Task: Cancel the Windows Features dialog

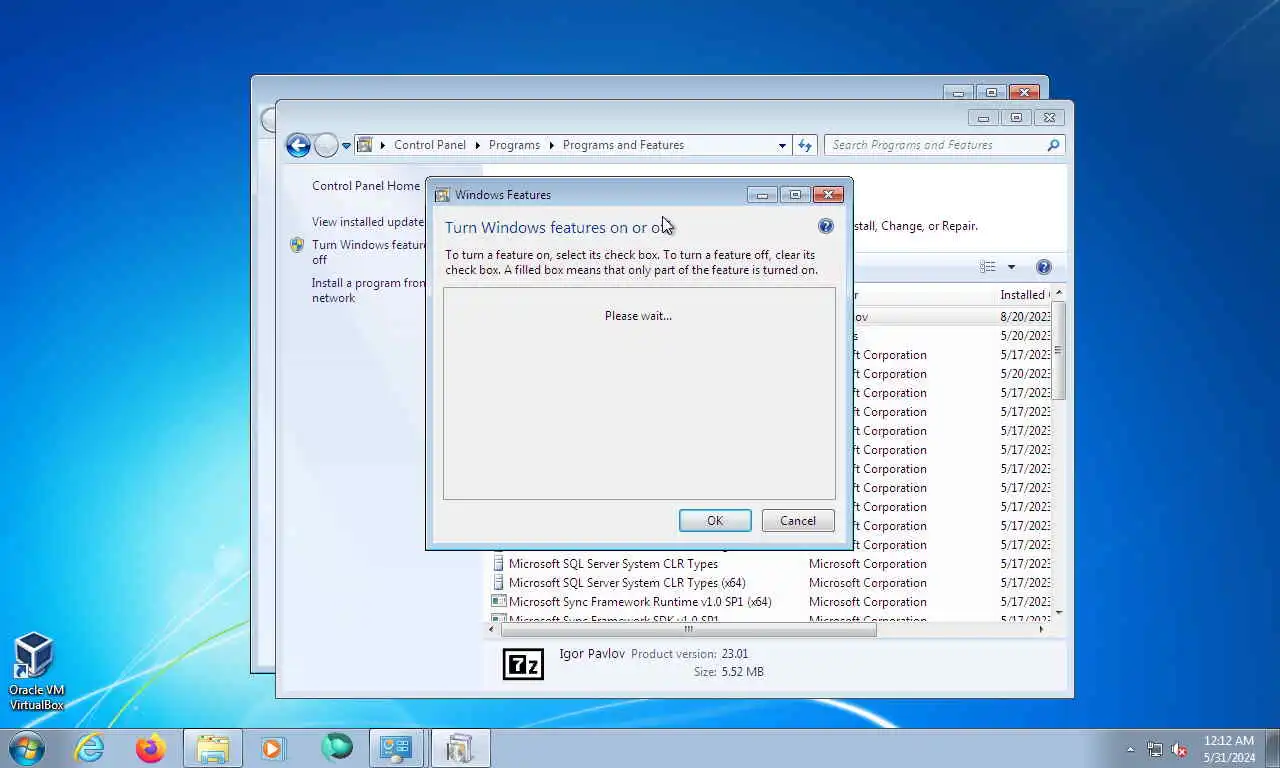Action: click(x=798, y=520)
